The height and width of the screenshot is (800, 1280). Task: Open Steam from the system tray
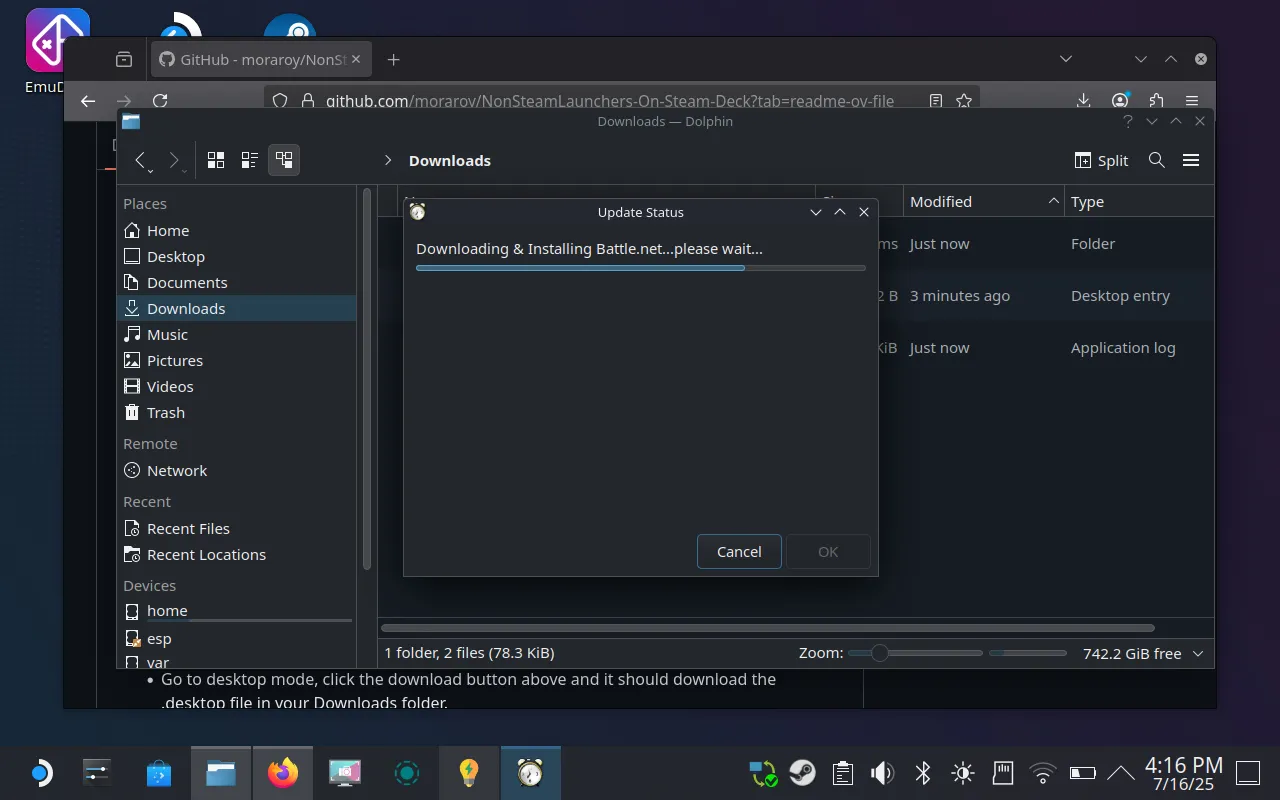(x=803, y=772)
